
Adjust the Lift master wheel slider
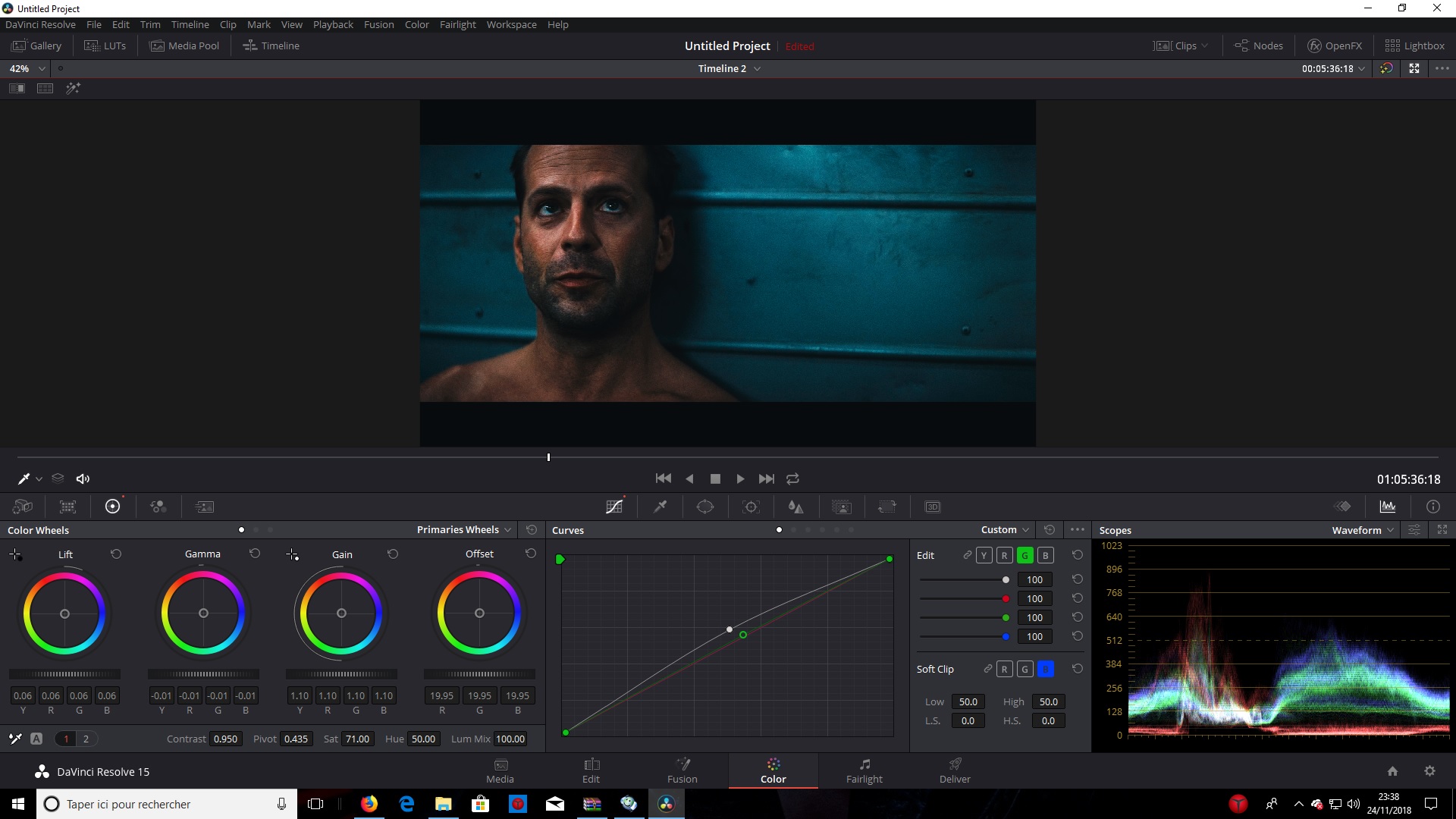64,674
